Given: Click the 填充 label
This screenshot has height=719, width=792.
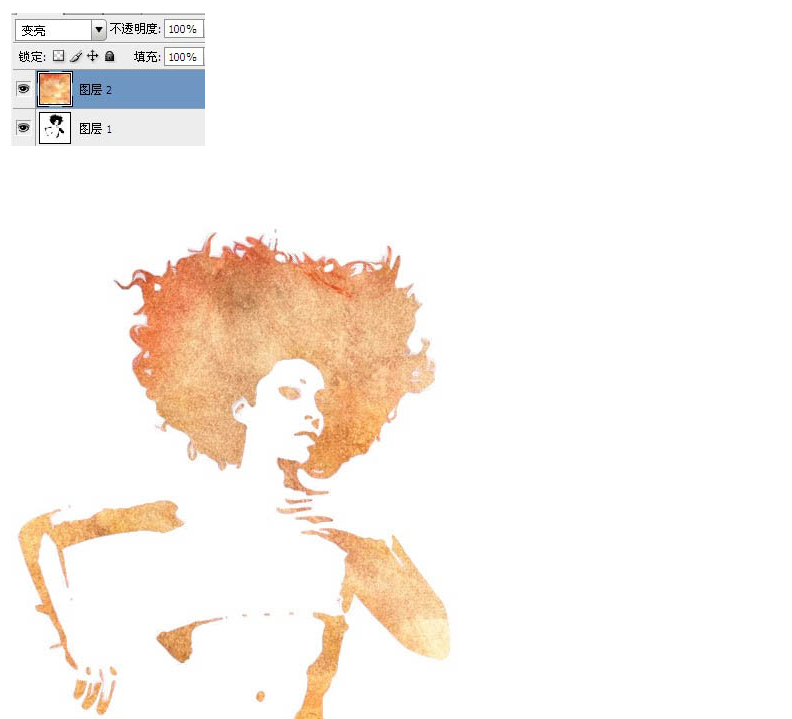Looking at the screenshot, I should (x=147, y=57).
